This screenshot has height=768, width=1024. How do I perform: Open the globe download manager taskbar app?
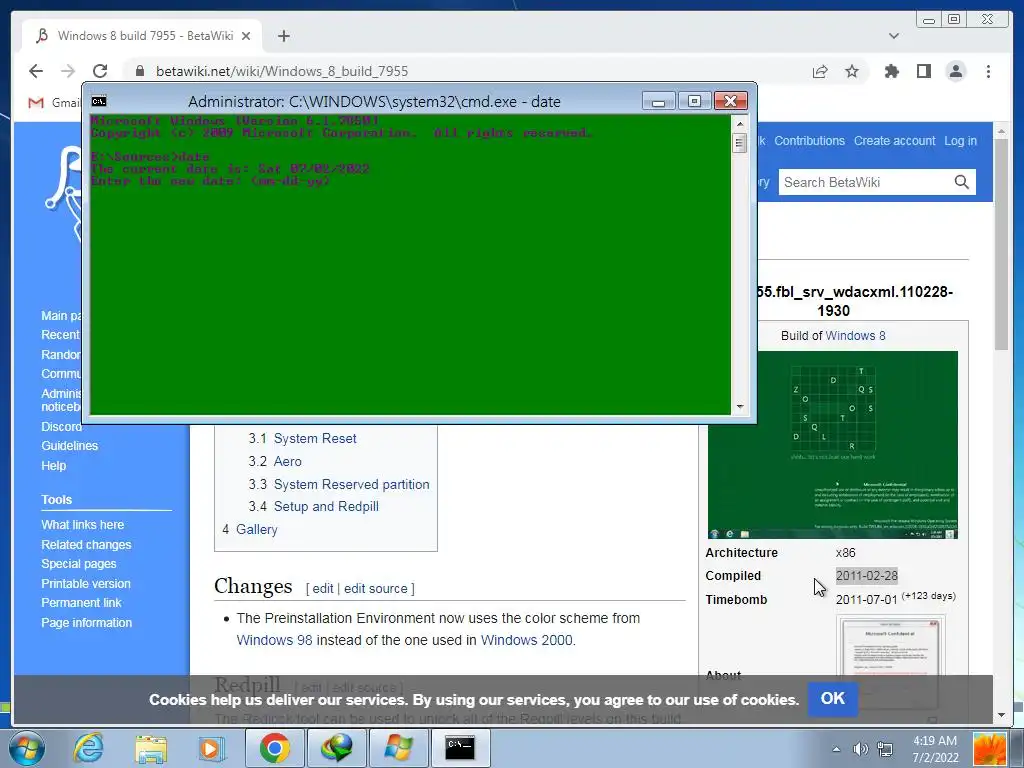[337, 748]
